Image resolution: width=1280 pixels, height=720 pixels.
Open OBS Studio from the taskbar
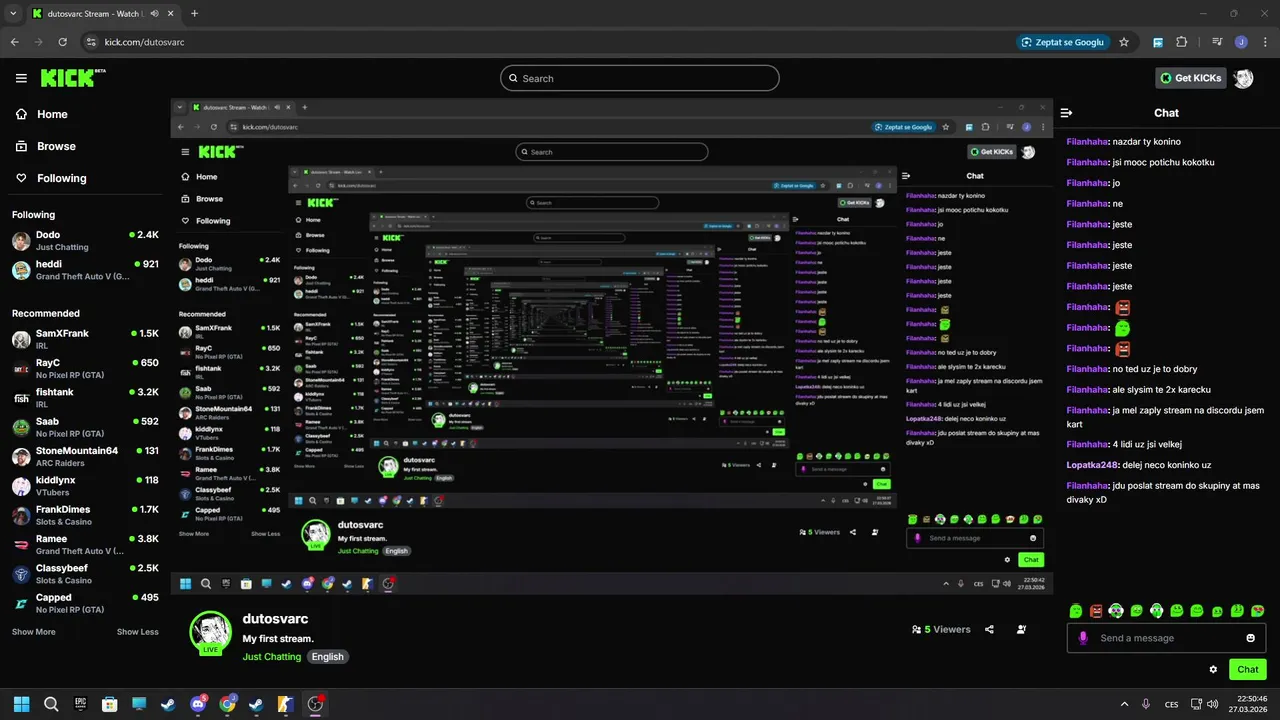tap(315, 704)
